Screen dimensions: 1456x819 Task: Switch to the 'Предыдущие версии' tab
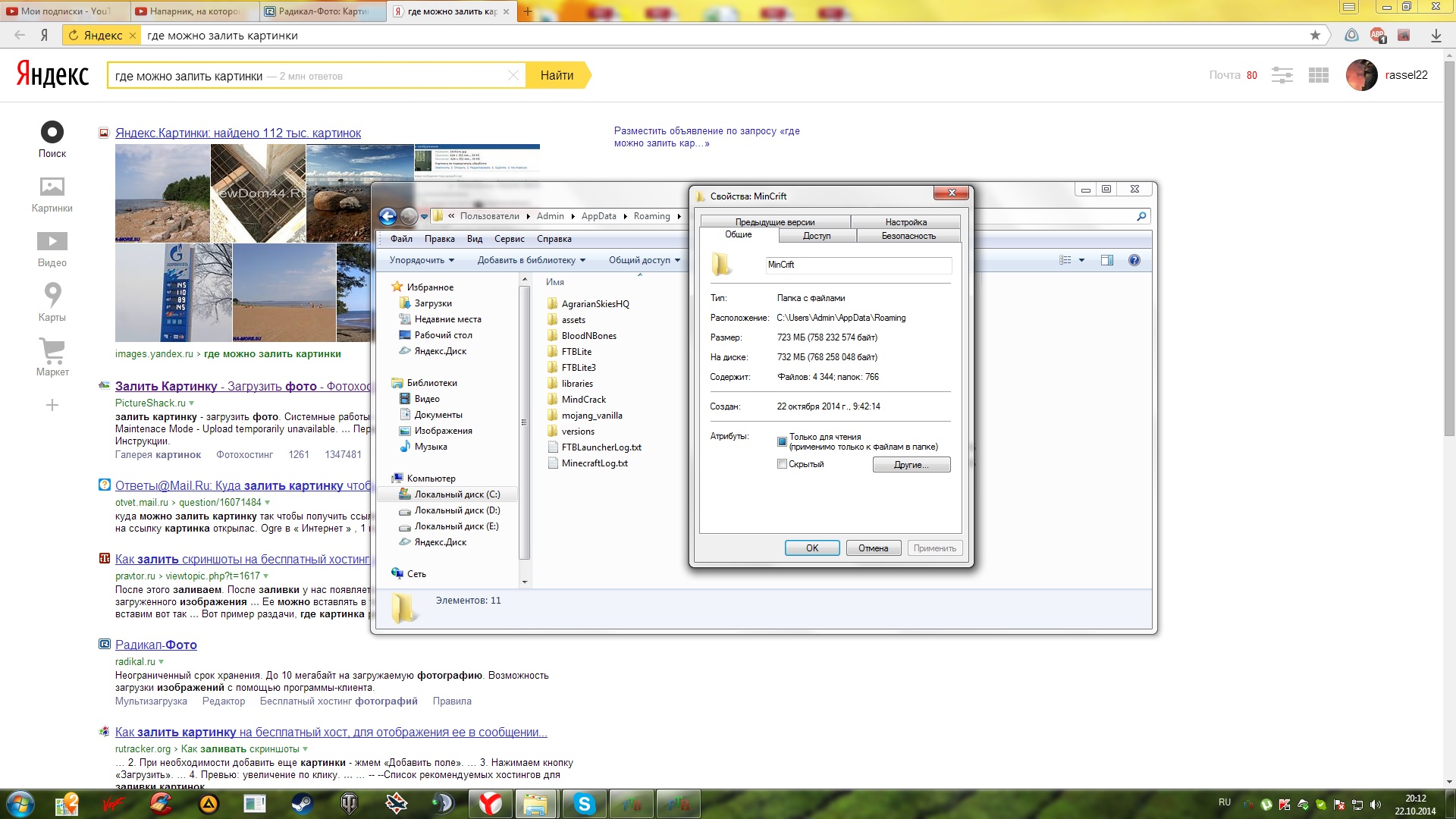coord(775,222)
